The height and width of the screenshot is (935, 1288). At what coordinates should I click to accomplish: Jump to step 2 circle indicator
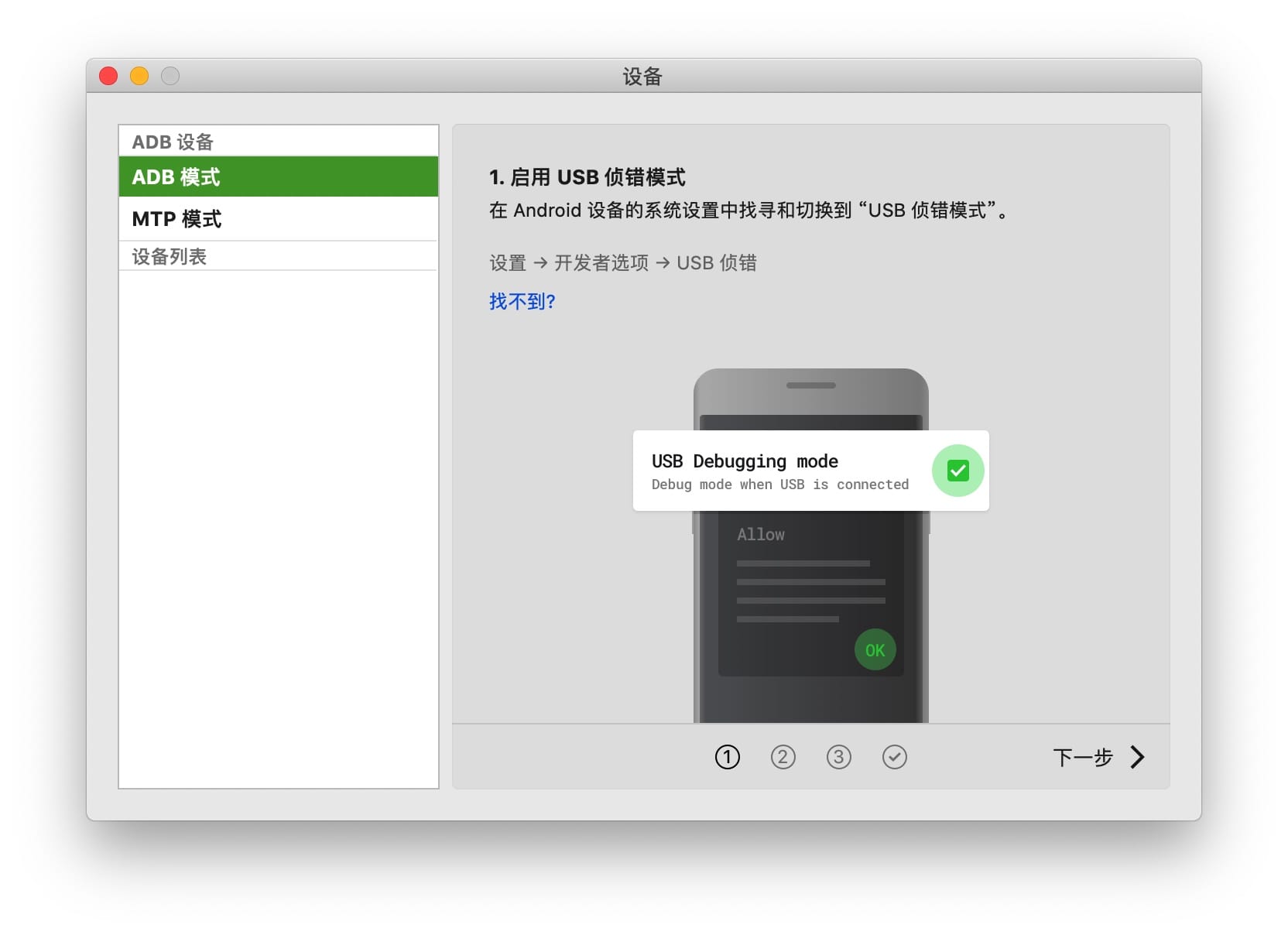click(x=783, y=757)
